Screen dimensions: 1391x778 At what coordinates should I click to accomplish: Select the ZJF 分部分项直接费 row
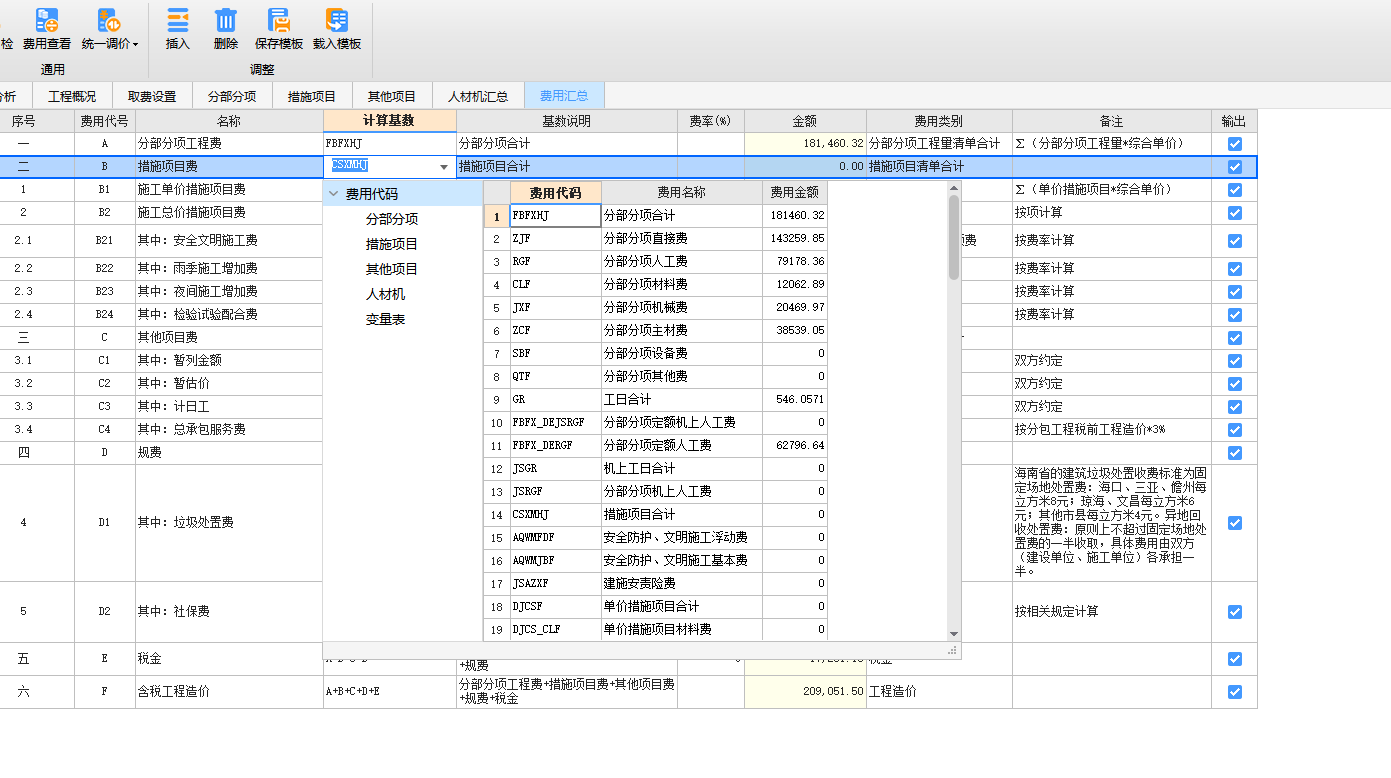[656, 238]
